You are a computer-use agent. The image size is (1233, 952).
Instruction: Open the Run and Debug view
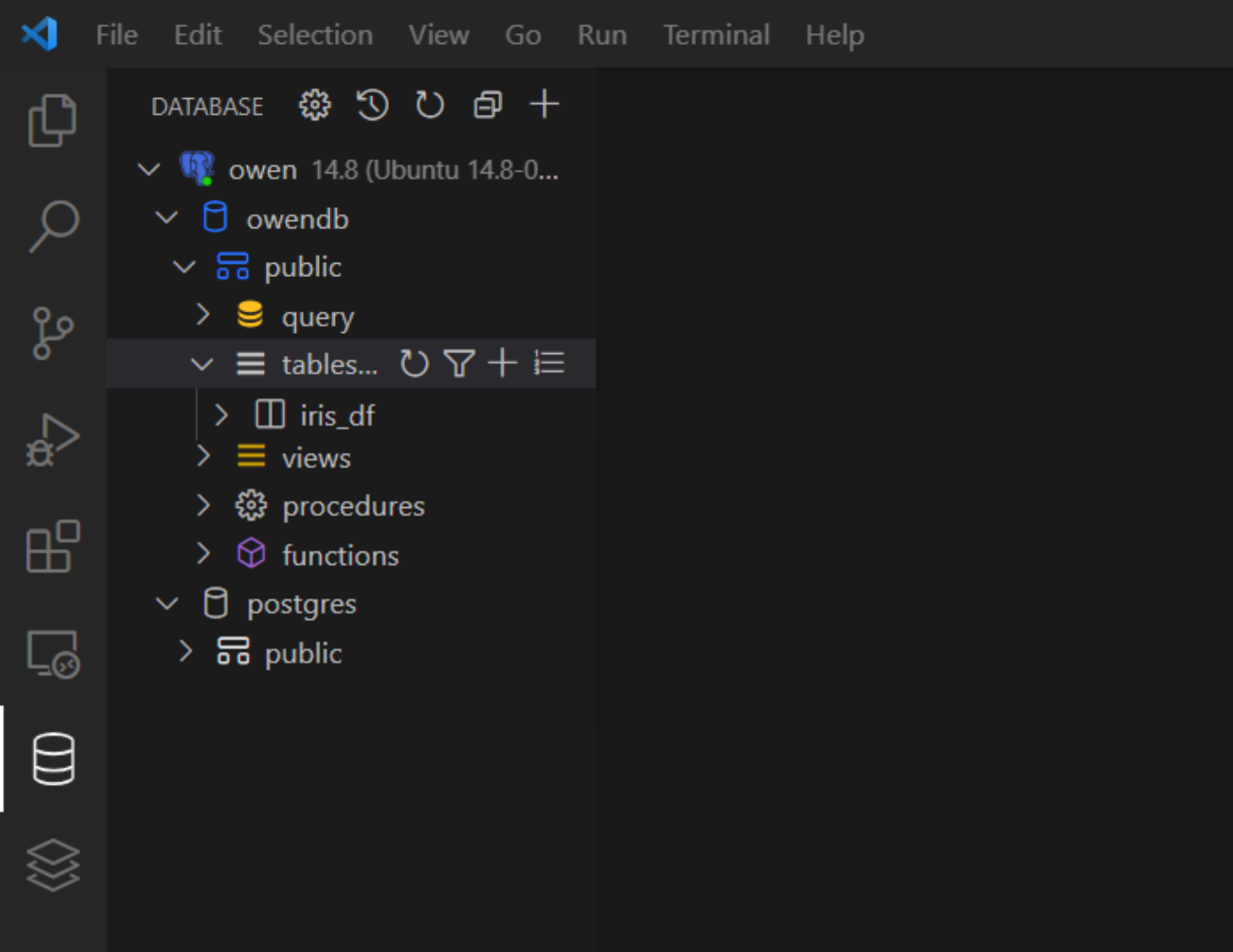coord(53,440)
